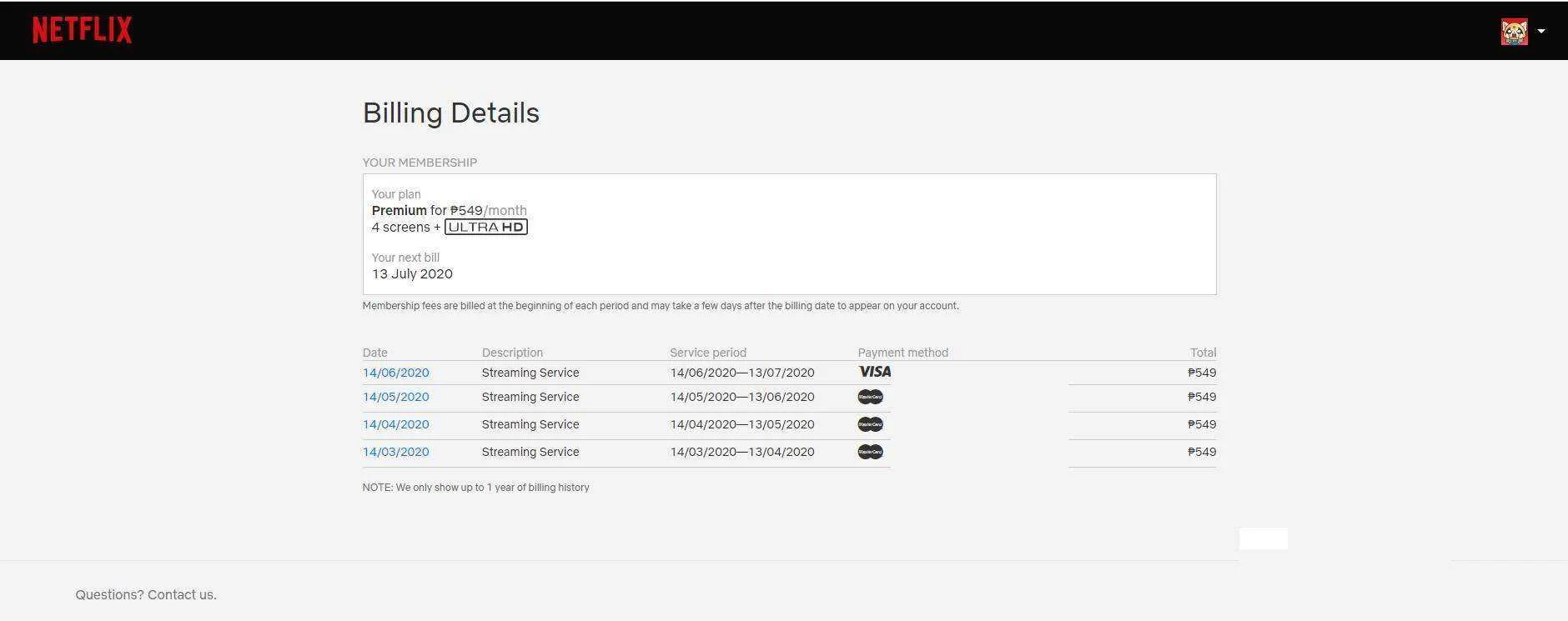Click the 'Your plan' label

(x=396, y=194)
